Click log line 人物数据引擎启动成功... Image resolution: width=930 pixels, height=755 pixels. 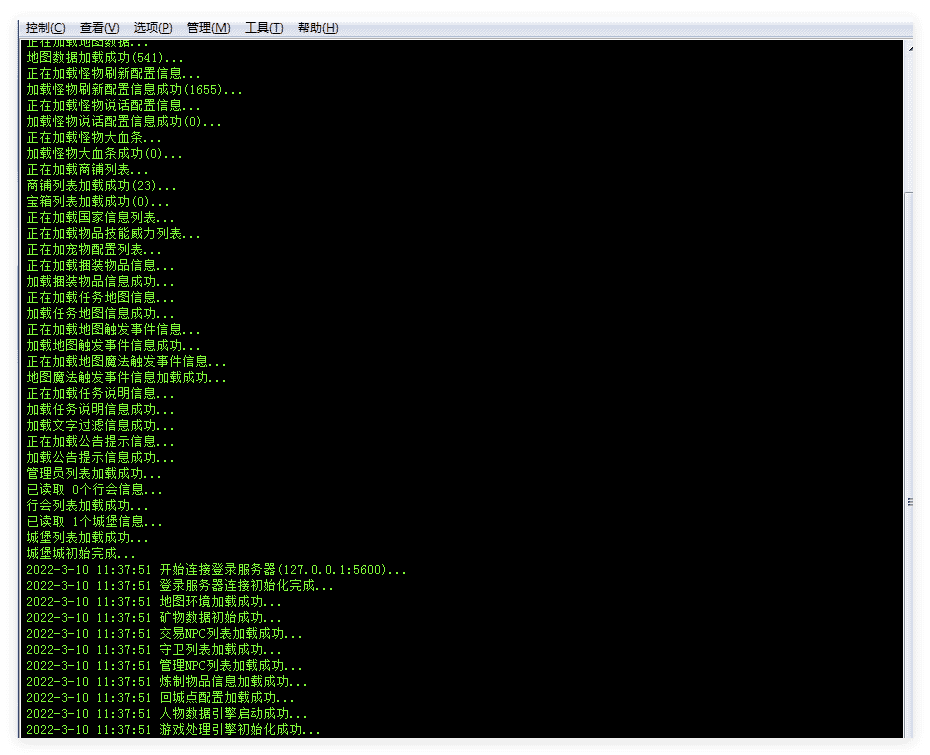167,714
